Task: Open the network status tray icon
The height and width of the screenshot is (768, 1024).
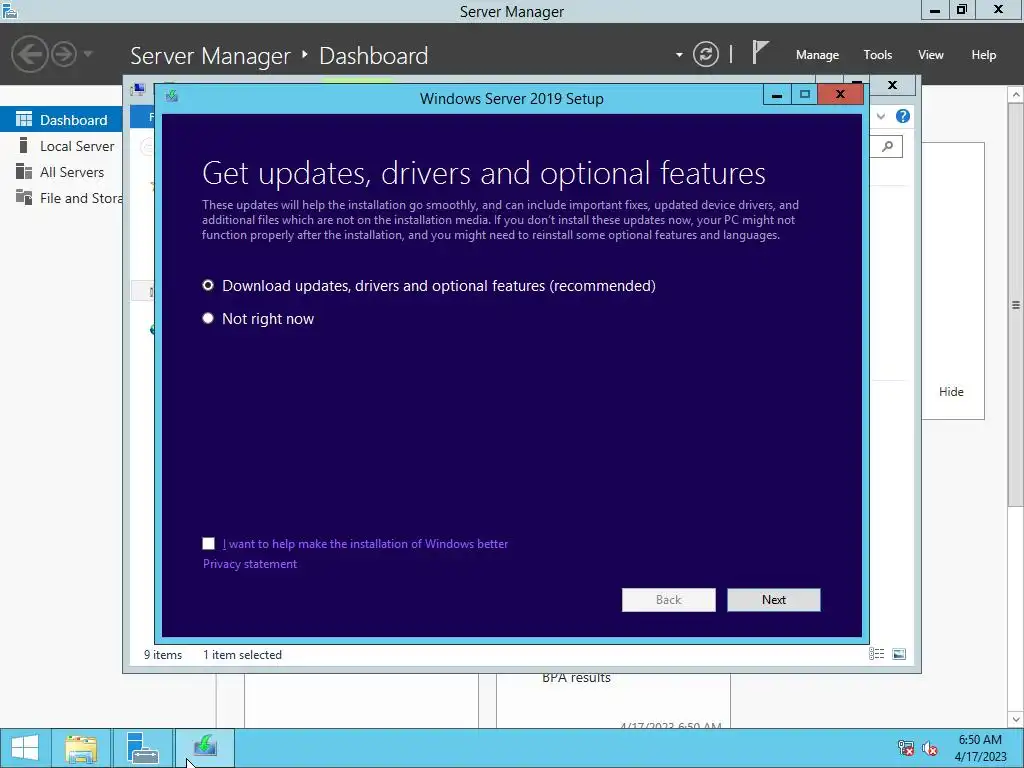Action: click(x=906, y=748)
